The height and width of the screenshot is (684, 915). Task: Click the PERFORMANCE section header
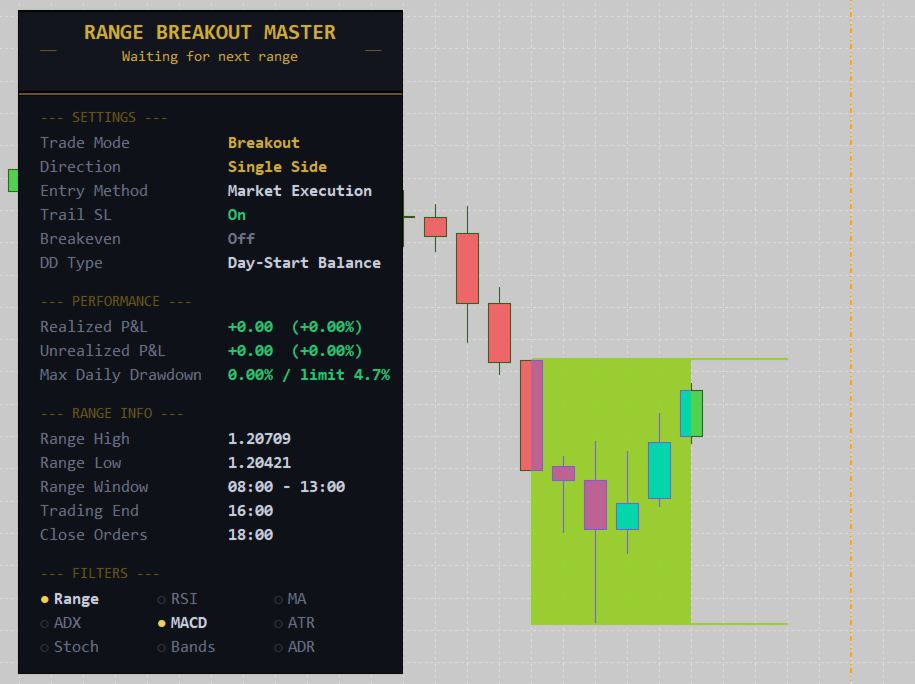click(116, 301)
